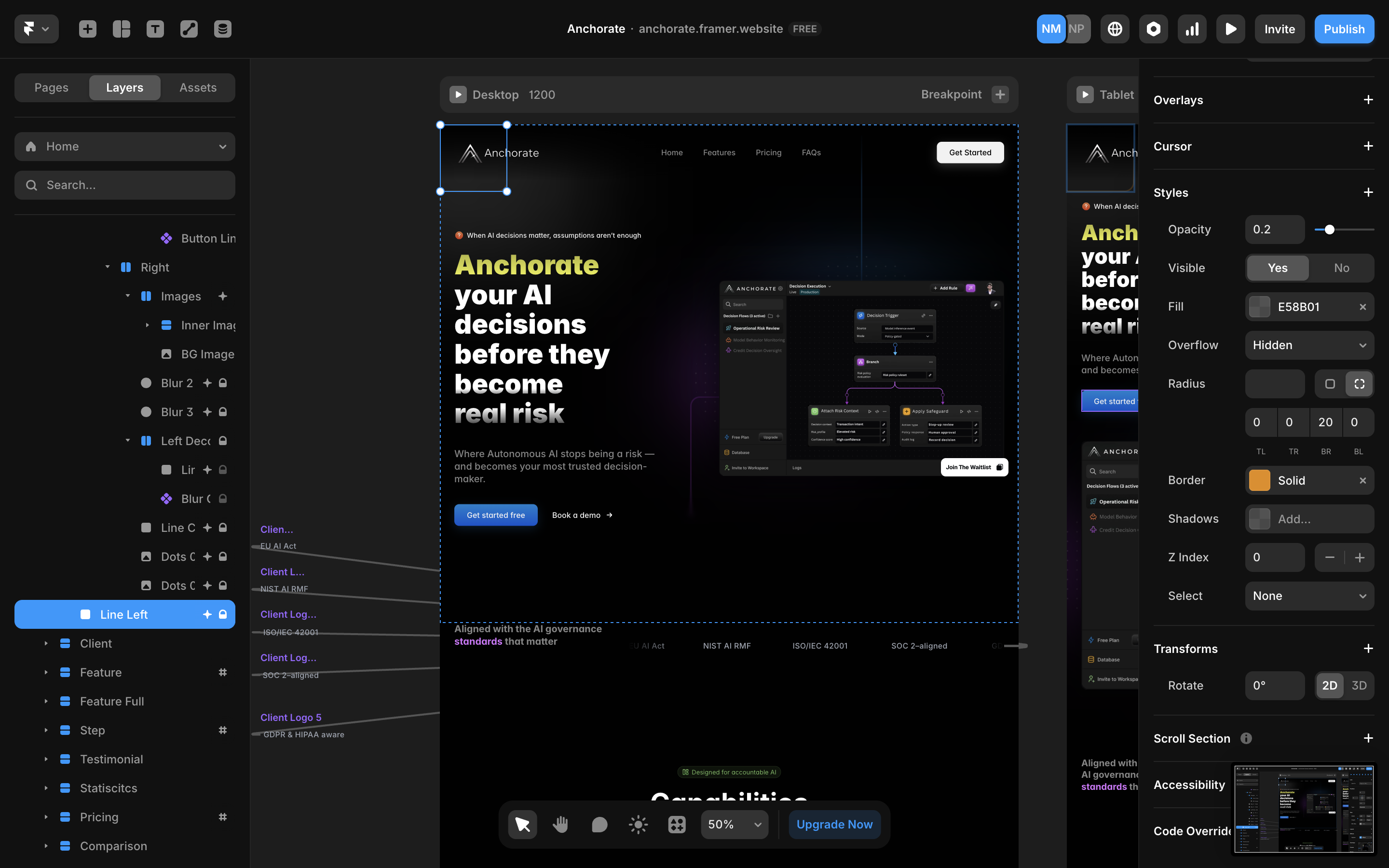1389x868 pixels.
Task: Select the hand pan tool
Action: point(560,825)
